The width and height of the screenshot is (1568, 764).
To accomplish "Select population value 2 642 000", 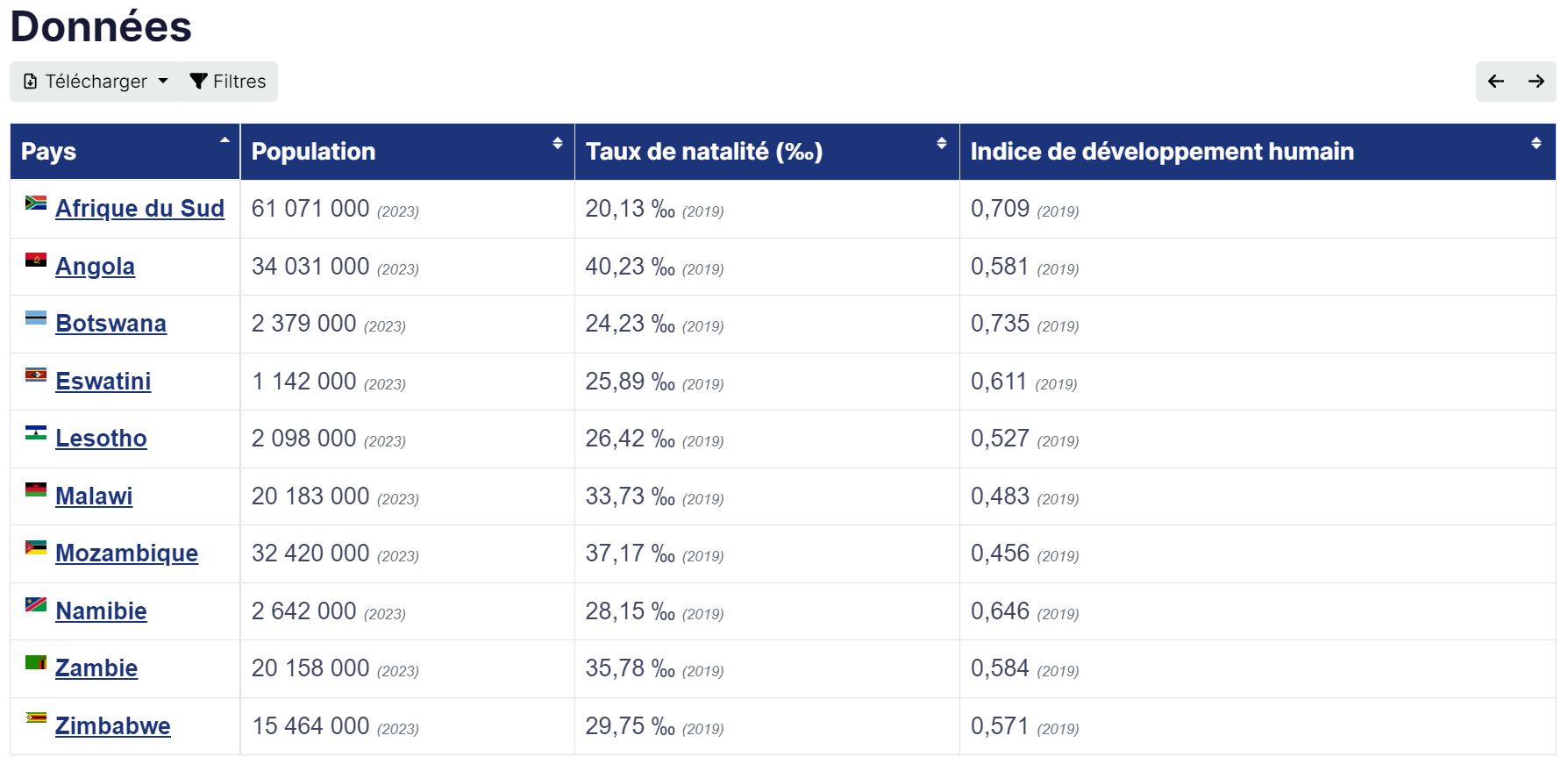I will (304, 611).
